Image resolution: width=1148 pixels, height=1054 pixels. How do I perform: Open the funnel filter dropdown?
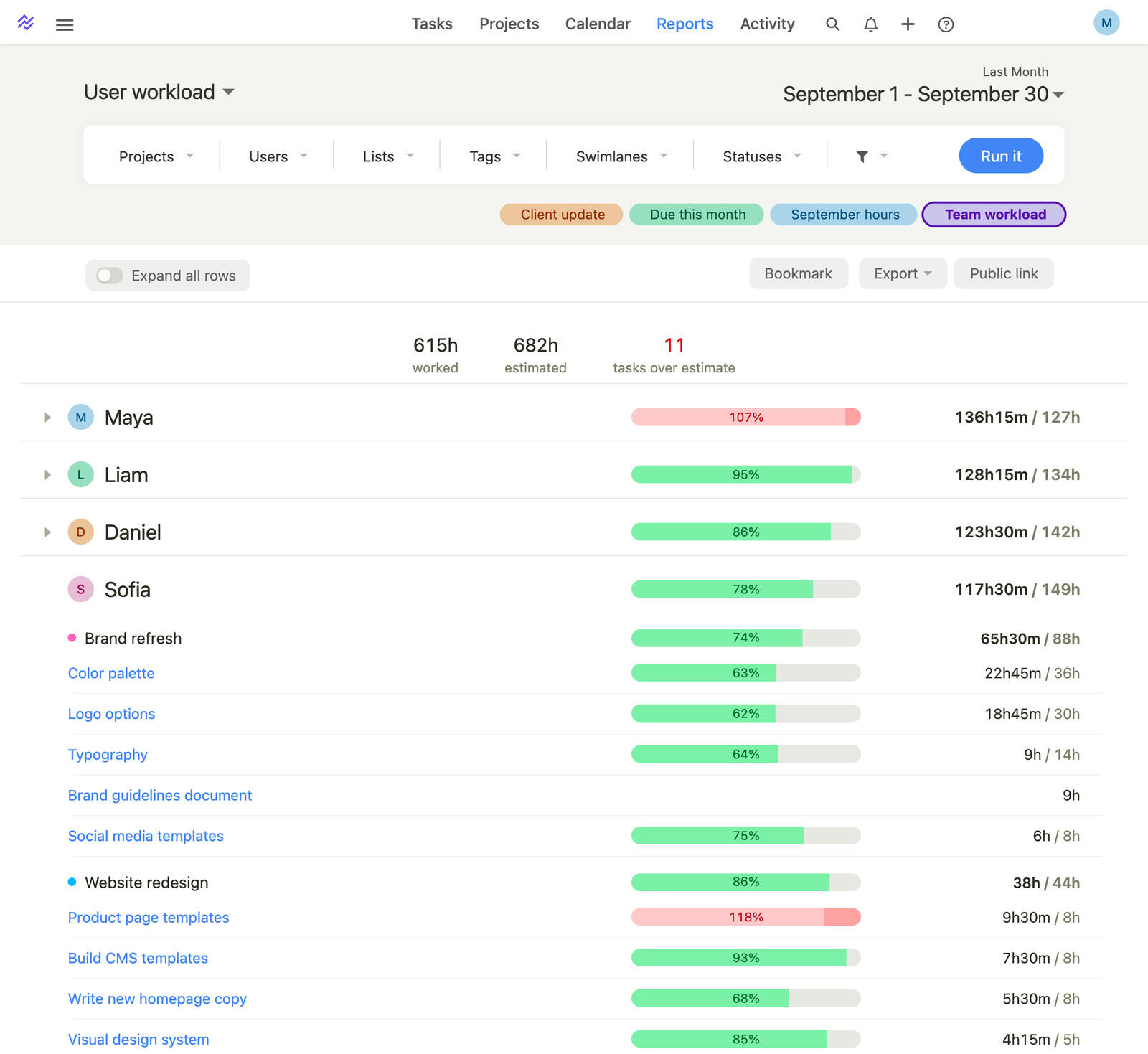[x=872, y=156]
